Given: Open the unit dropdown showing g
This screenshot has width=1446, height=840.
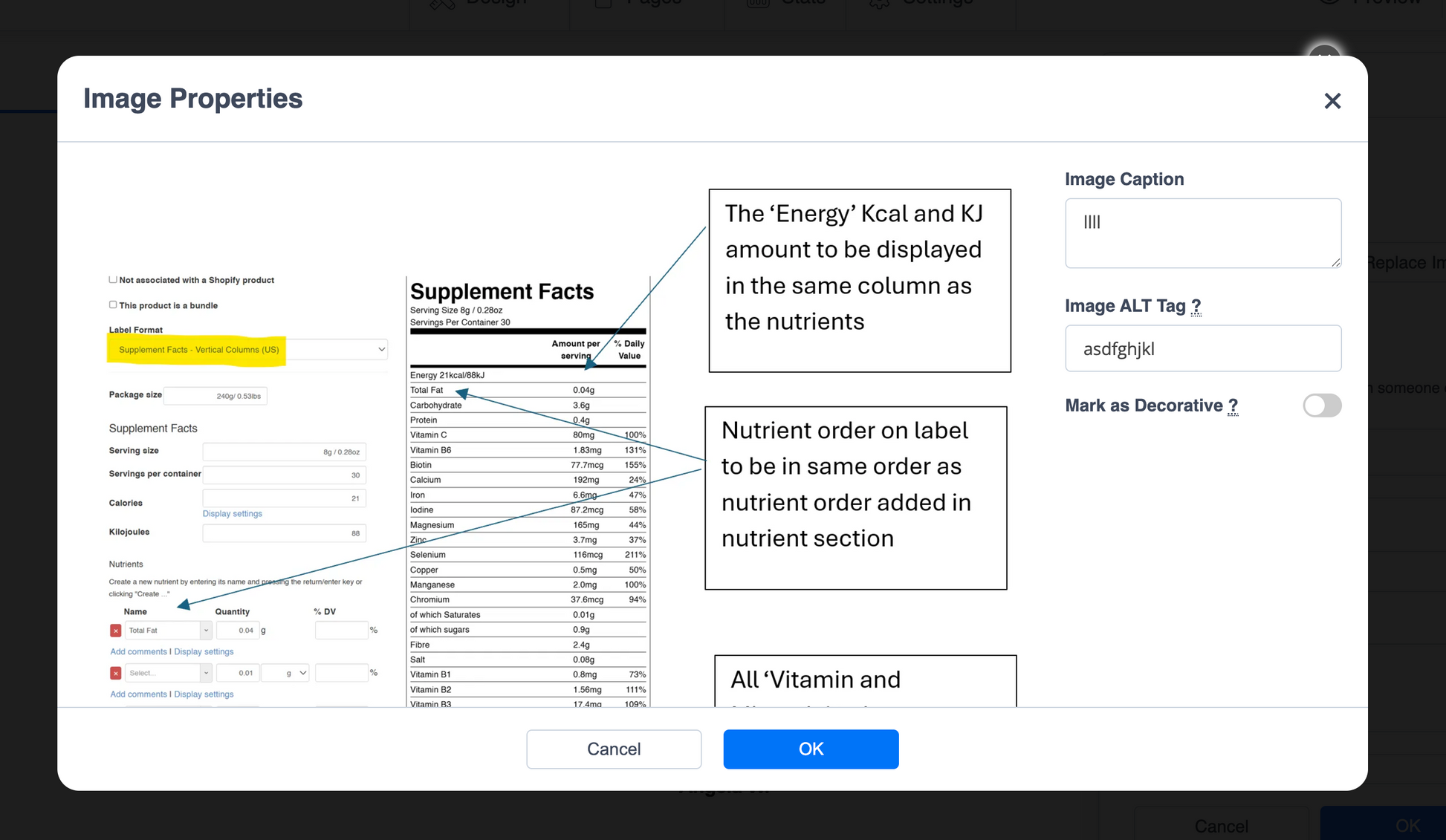Looking at the screenshot, I should pyautogui.click(x=294, y=673).
